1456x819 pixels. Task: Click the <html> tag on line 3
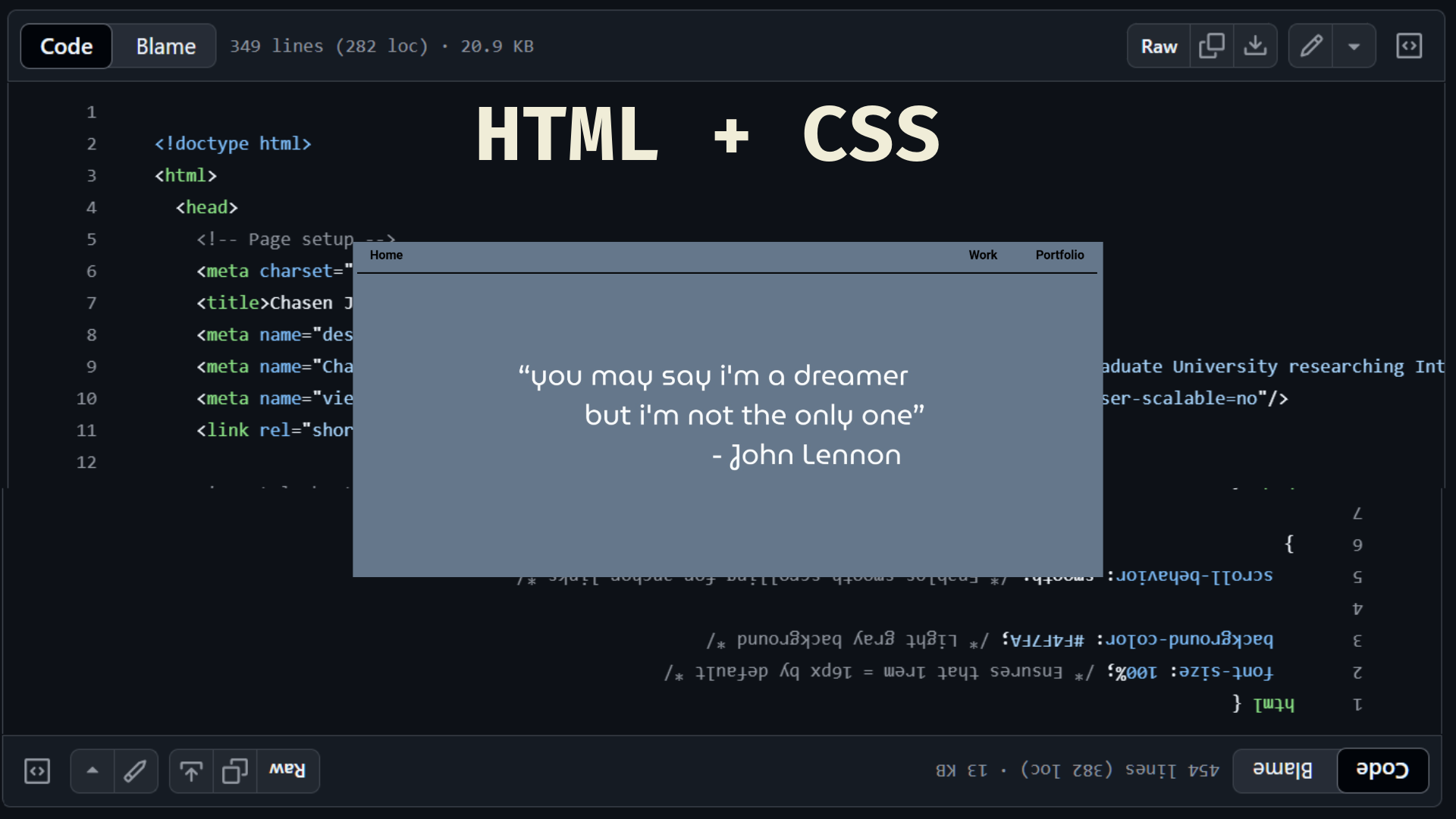click(186, 175)
